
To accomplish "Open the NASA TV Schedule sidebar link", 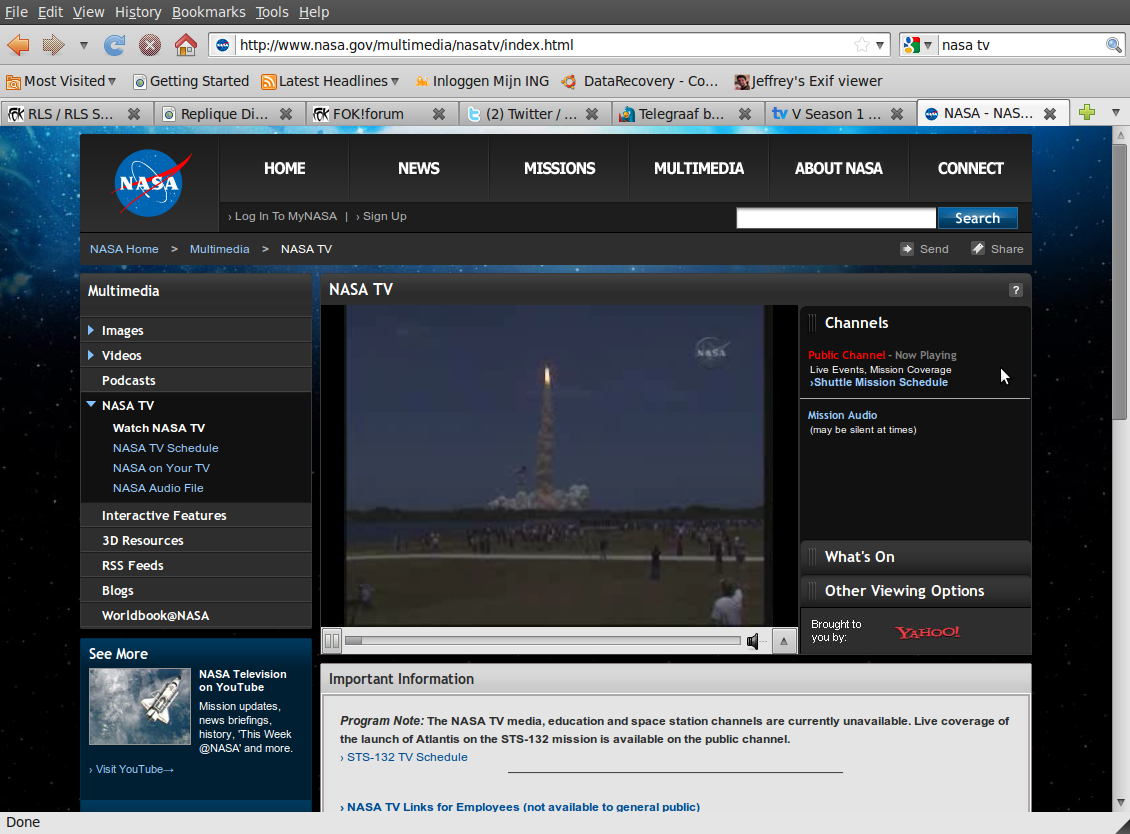I will pyautogui.click(x=165, y=448).
